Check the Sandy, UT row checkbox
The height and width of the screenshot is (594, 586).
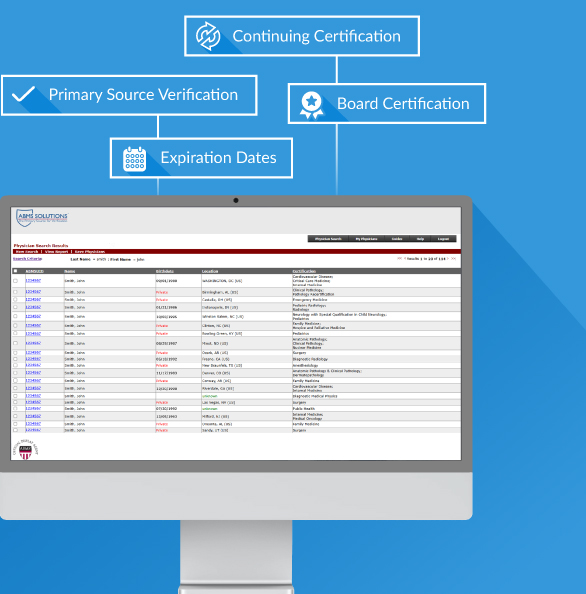tap(16, 430)
